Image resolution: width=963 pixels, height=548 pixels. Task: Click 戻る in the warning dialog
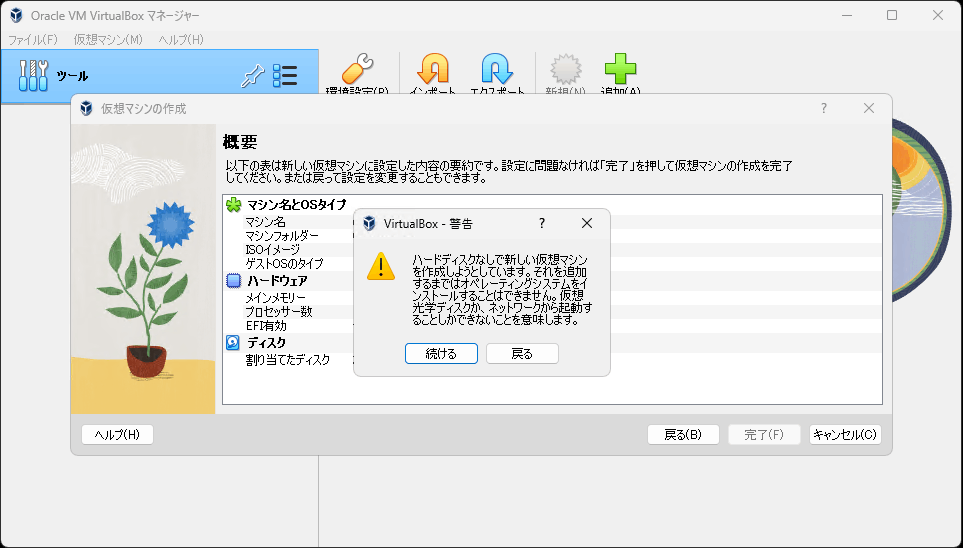[522, 354]
